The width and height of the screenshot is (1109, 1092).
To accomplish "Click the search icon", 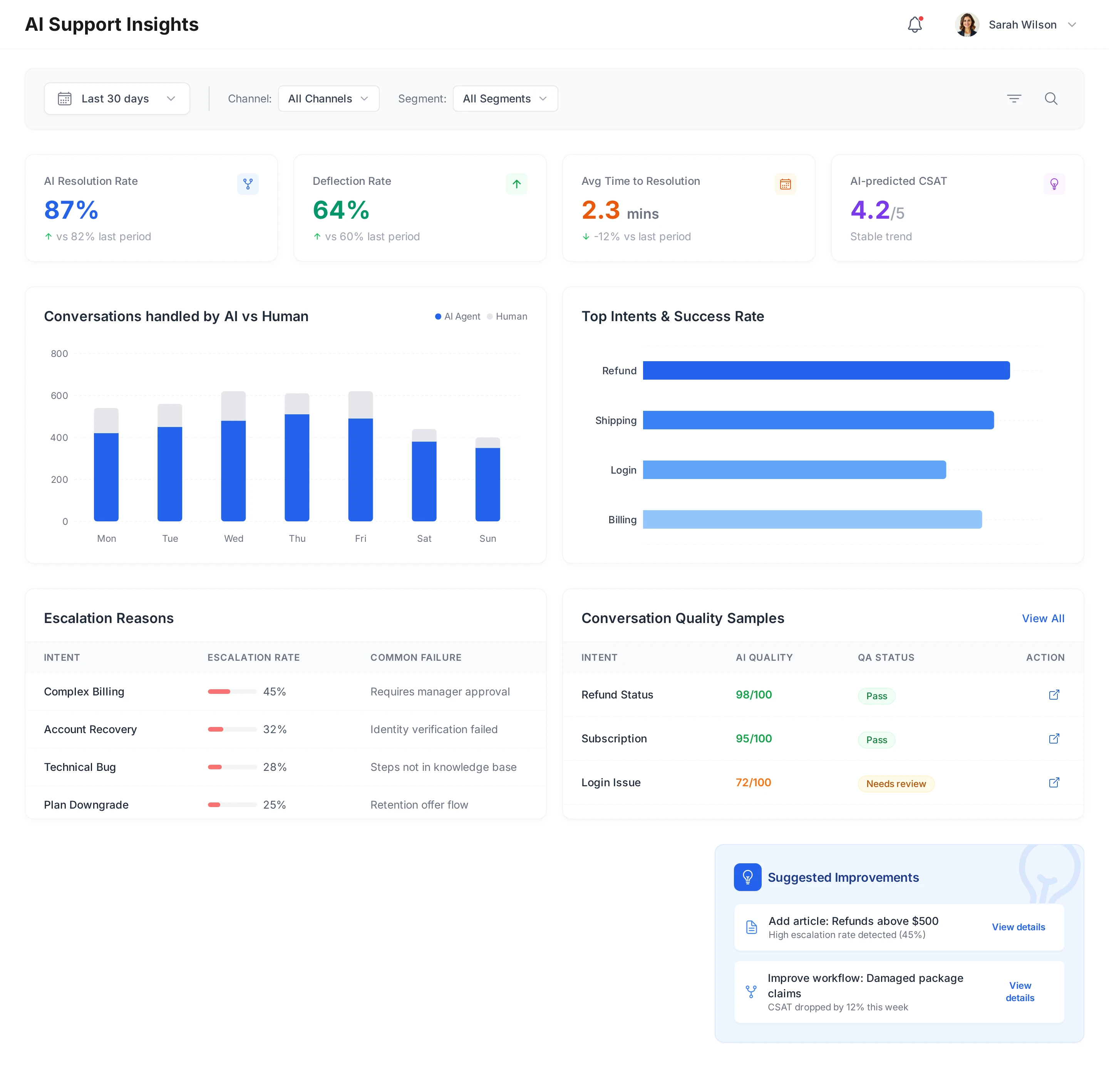I will [x=1051, y=98].
